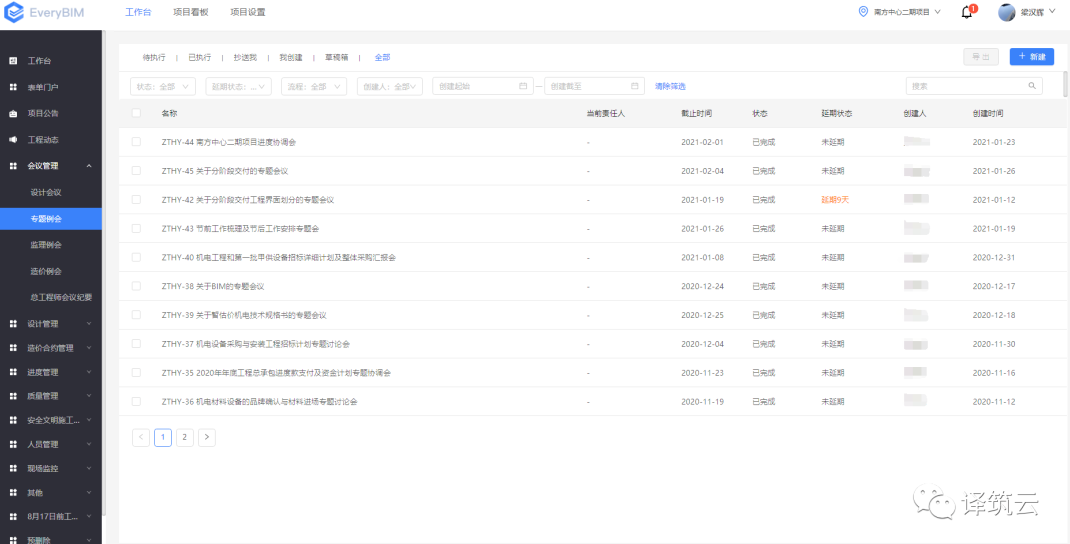Image resolution: width=1070 pixels, height=544 pixels.
Task: Click calendar icon in 创建起始 field
Action: click(523, 86)
